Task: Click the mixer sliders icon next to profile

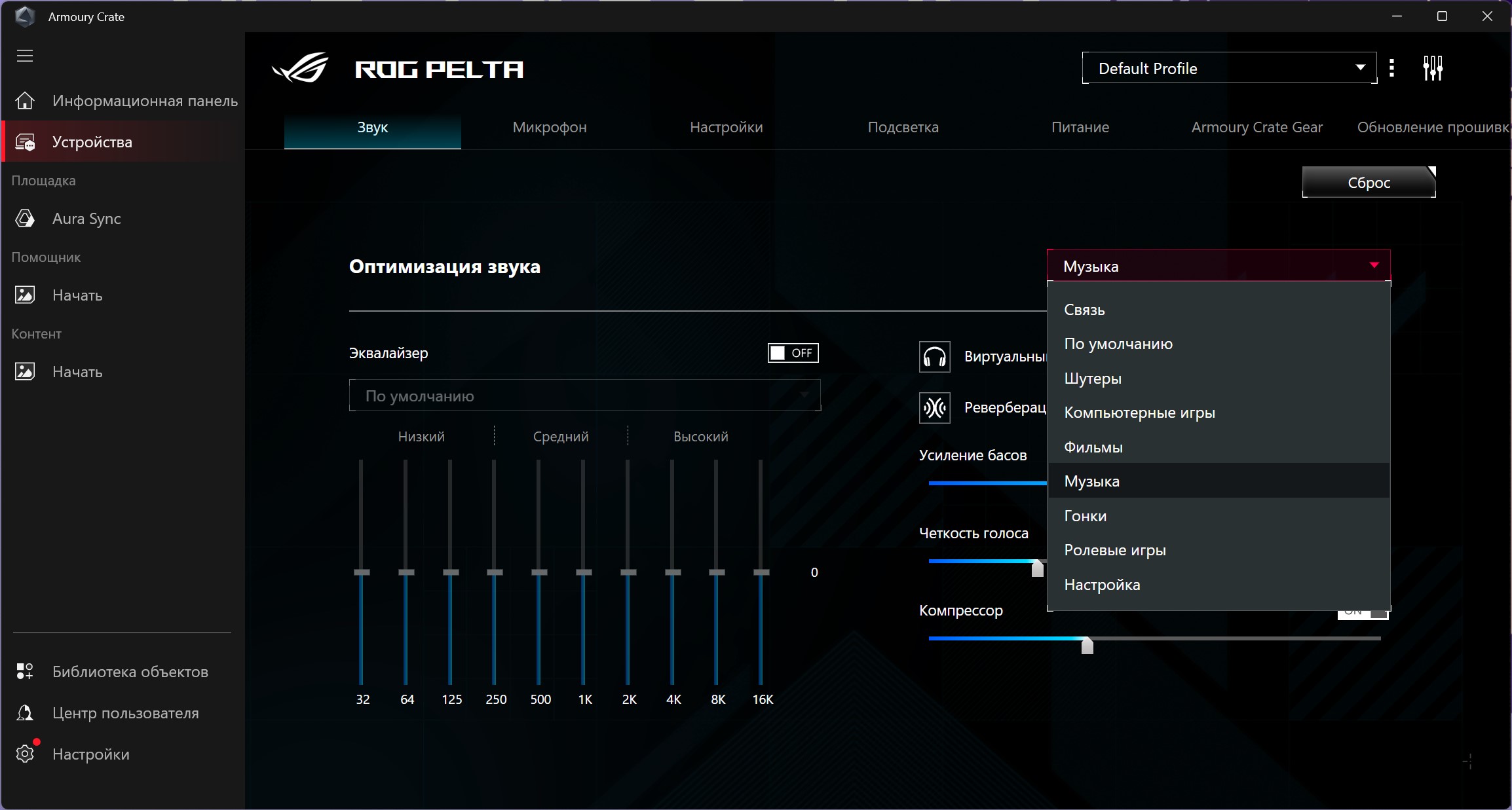Action: [1433, 68]
